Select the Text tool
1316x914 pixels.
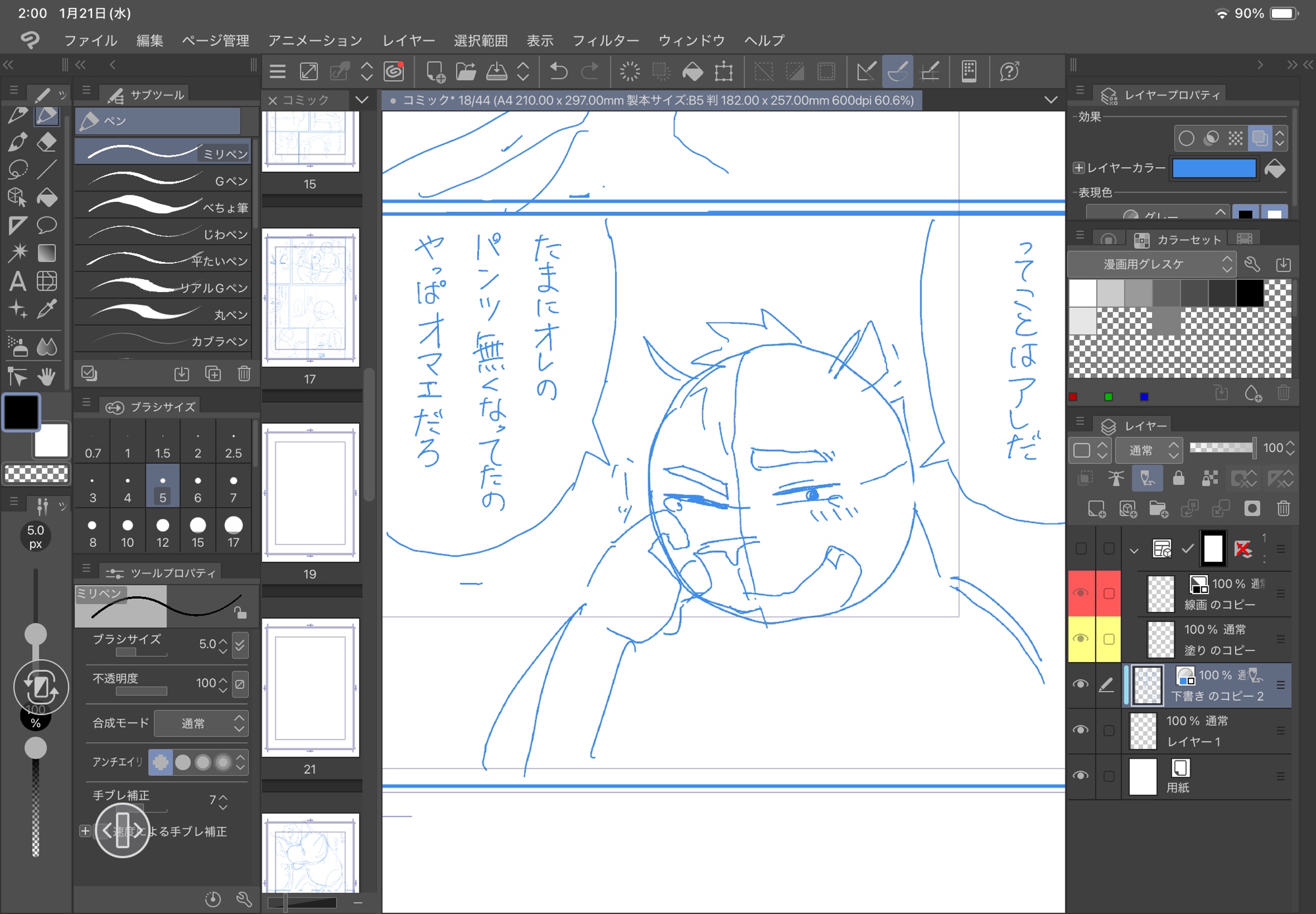click(18, 282)
